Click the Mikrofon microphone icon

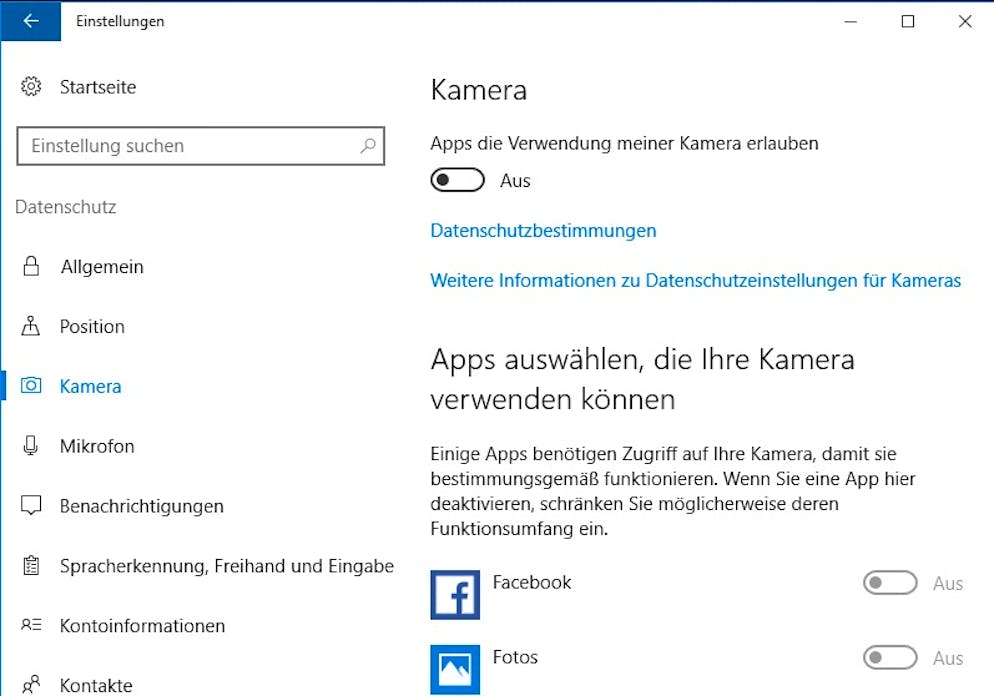coord(30,446)
